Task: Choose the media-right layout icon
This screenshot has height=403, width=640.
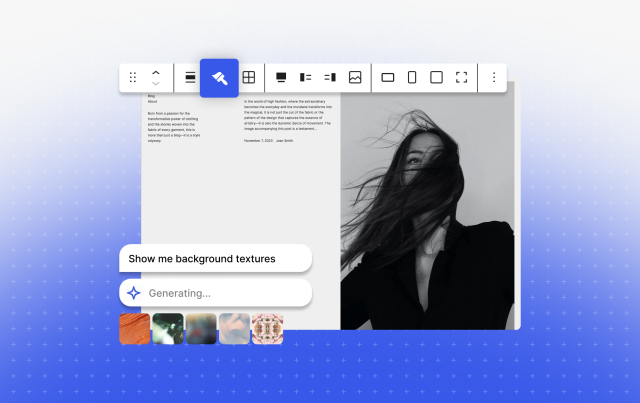Action: 330,77
